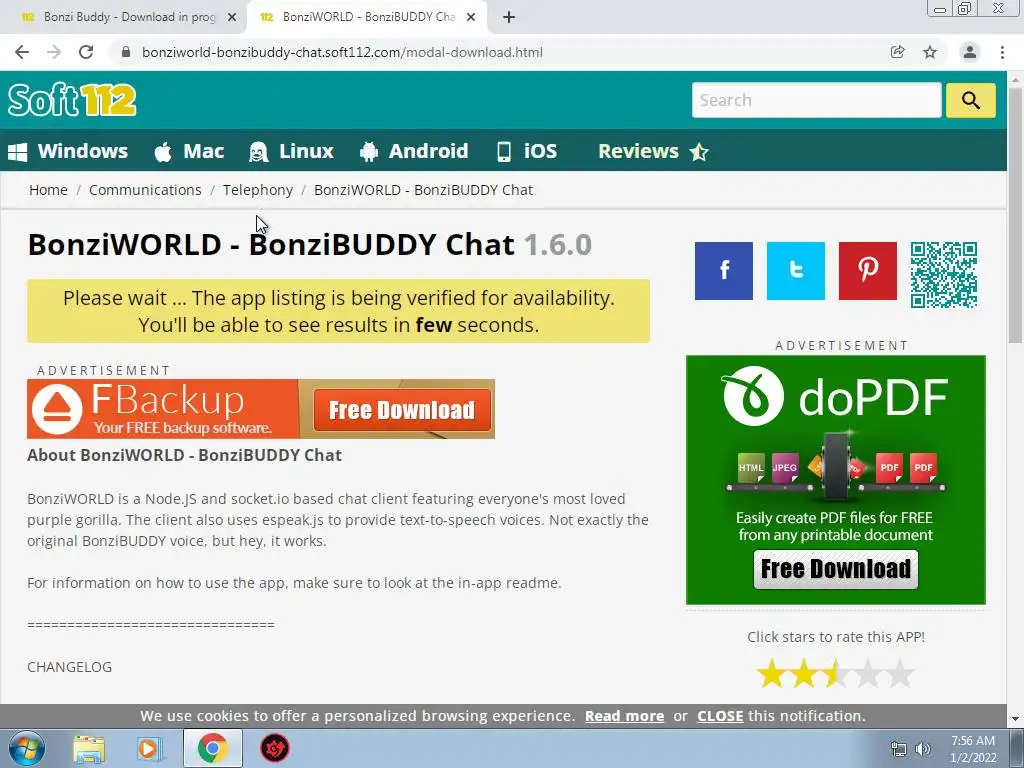Screen dimensions: 1024x768
Task: Click the padlock site info icon
Action: [x=126, y=52]
